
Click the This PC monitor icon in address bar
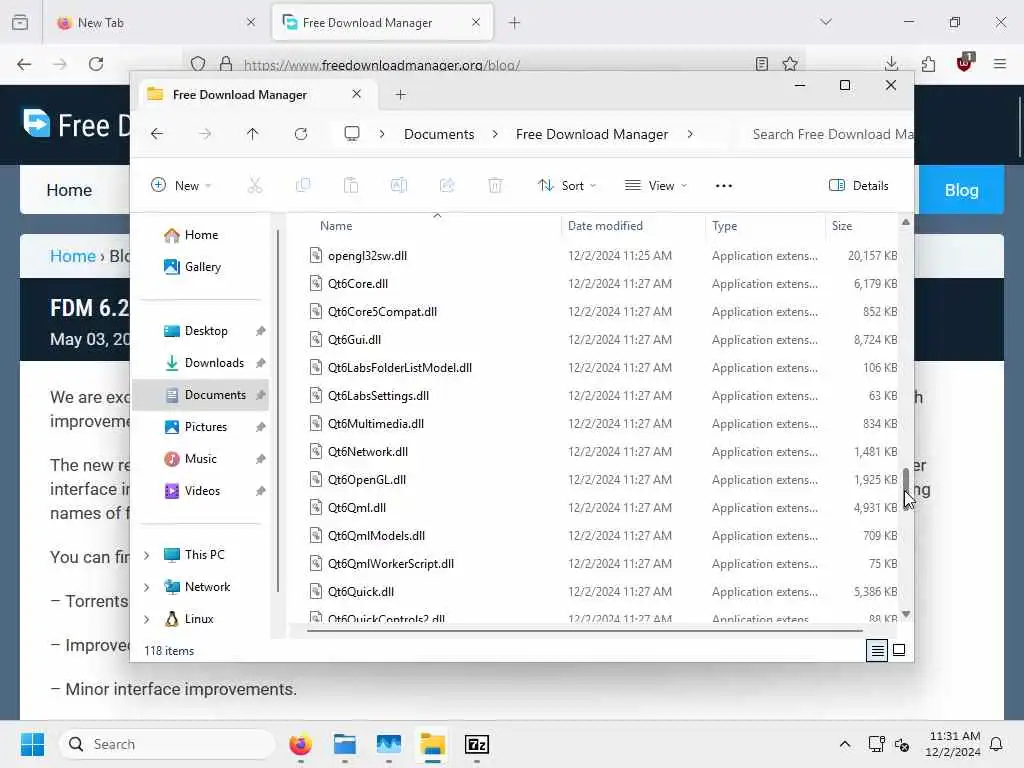click(352, 134)
